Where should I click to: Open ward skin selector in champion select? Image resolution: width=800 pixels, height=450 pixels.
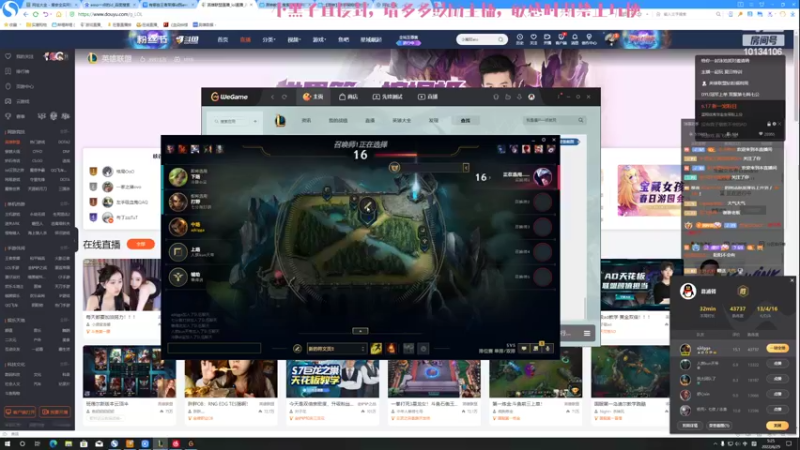(409, 348)
